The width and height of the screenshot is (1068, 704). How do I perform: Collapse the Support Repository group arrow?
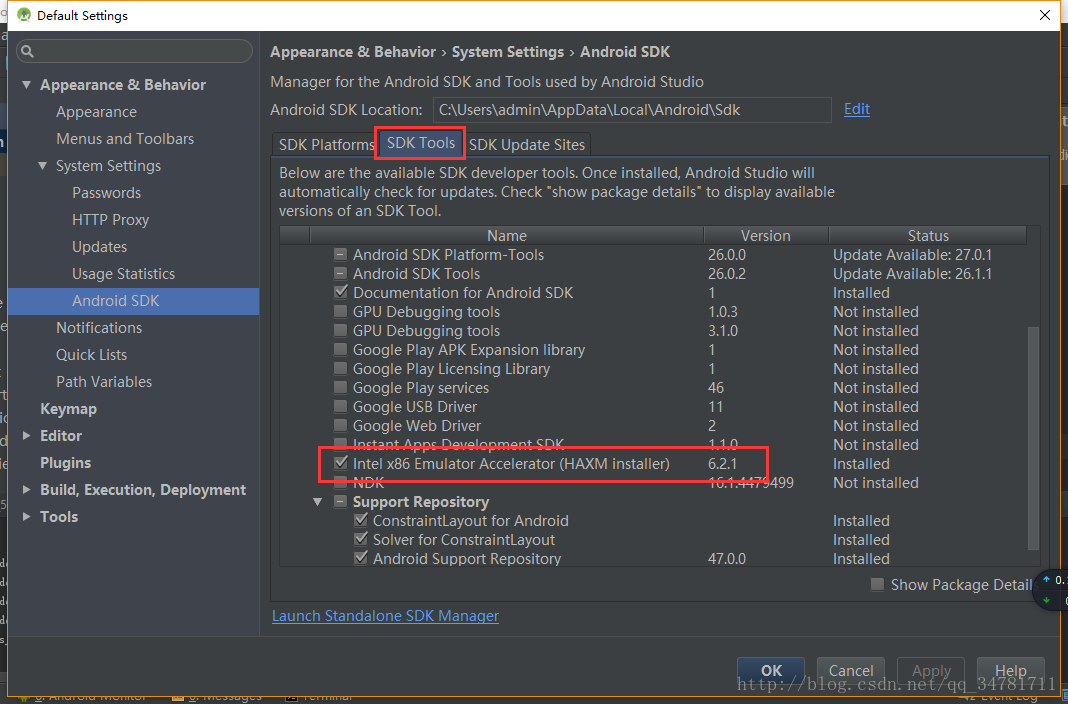(317, 502)
